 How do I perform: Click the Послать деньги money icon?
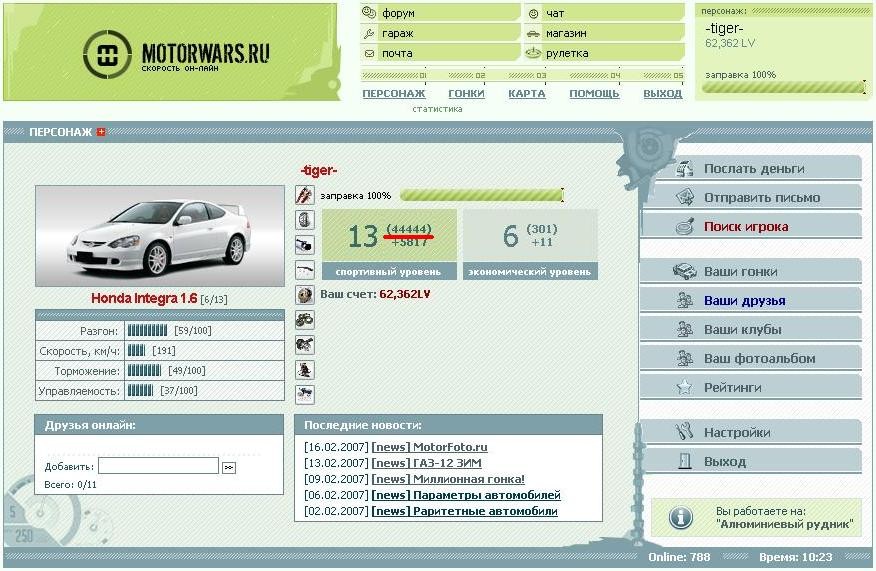pos(684,168)
